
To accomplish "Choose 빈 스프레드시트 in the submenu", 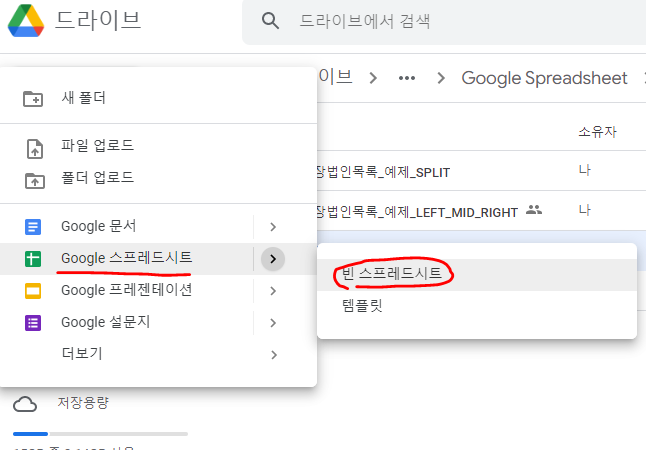I will coord(477,274).
